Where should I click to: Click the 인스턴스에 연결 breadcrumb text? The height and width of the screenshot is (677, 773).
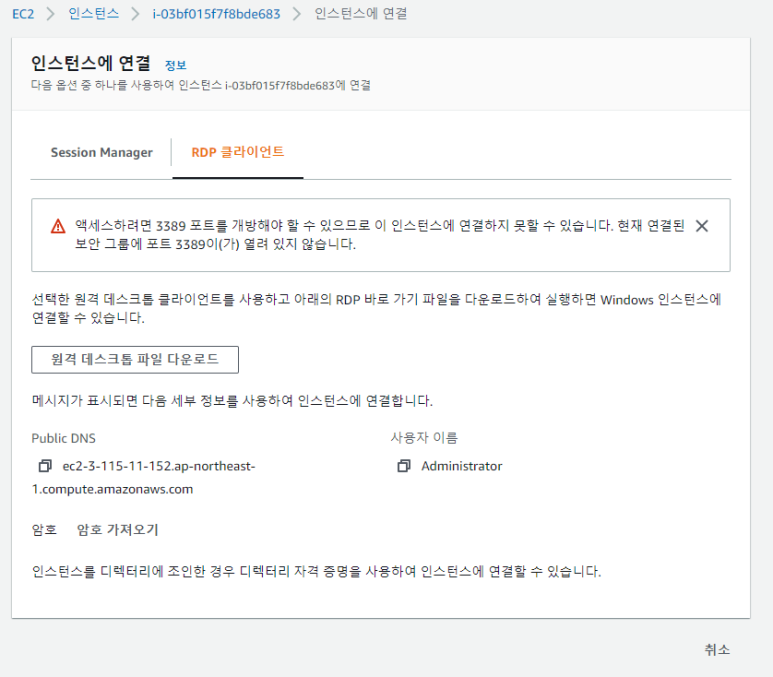(361, 14)
